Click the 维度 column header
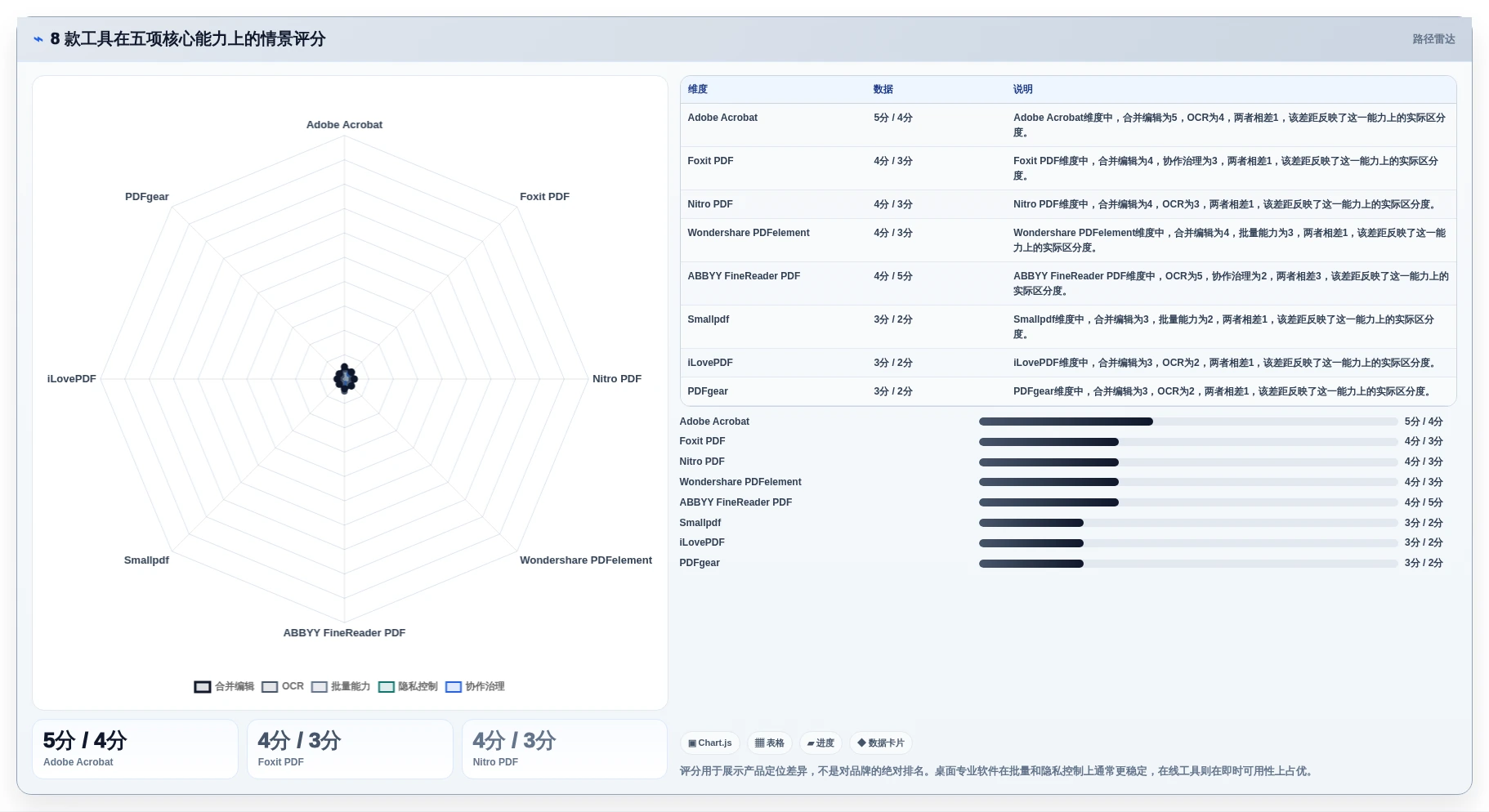This screenshot has height=812, width=1489. click(697, 90)
